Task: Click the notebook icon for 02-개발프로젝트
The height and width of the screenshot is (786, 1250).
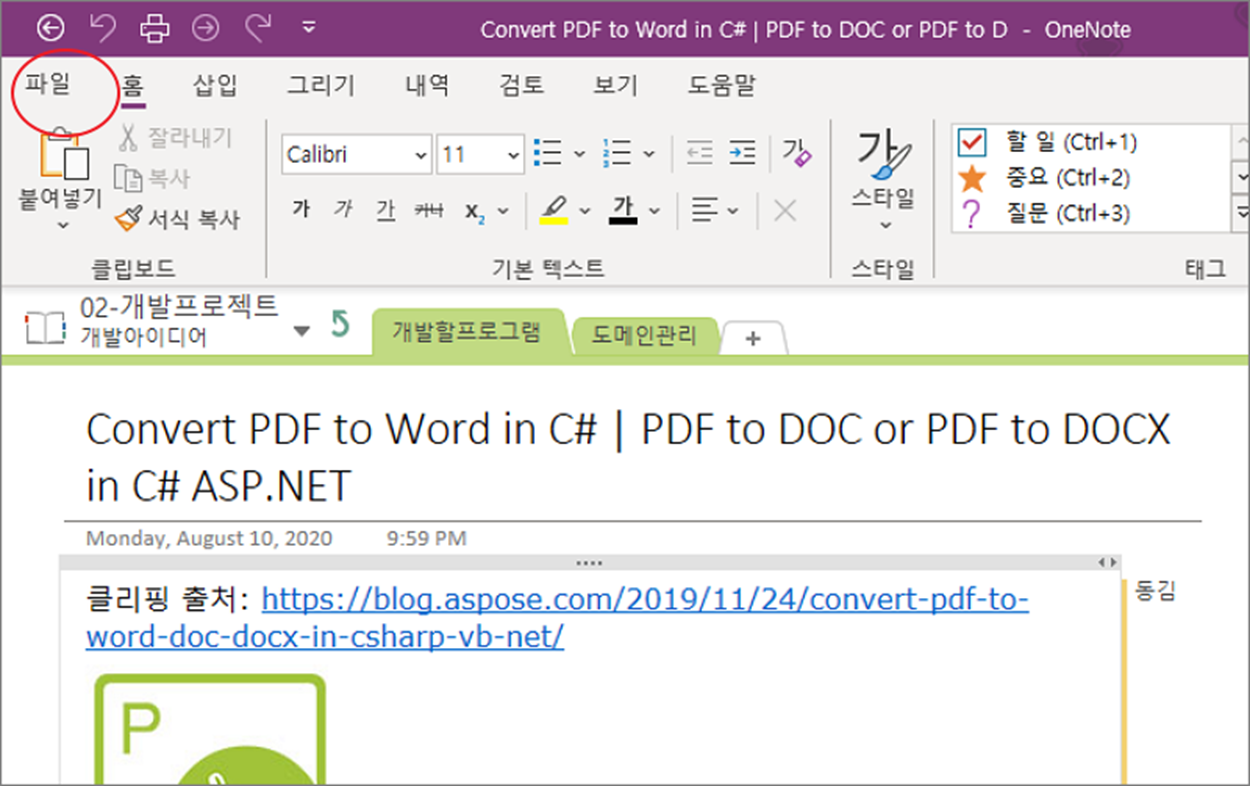Action: click(x=45, y=327)
